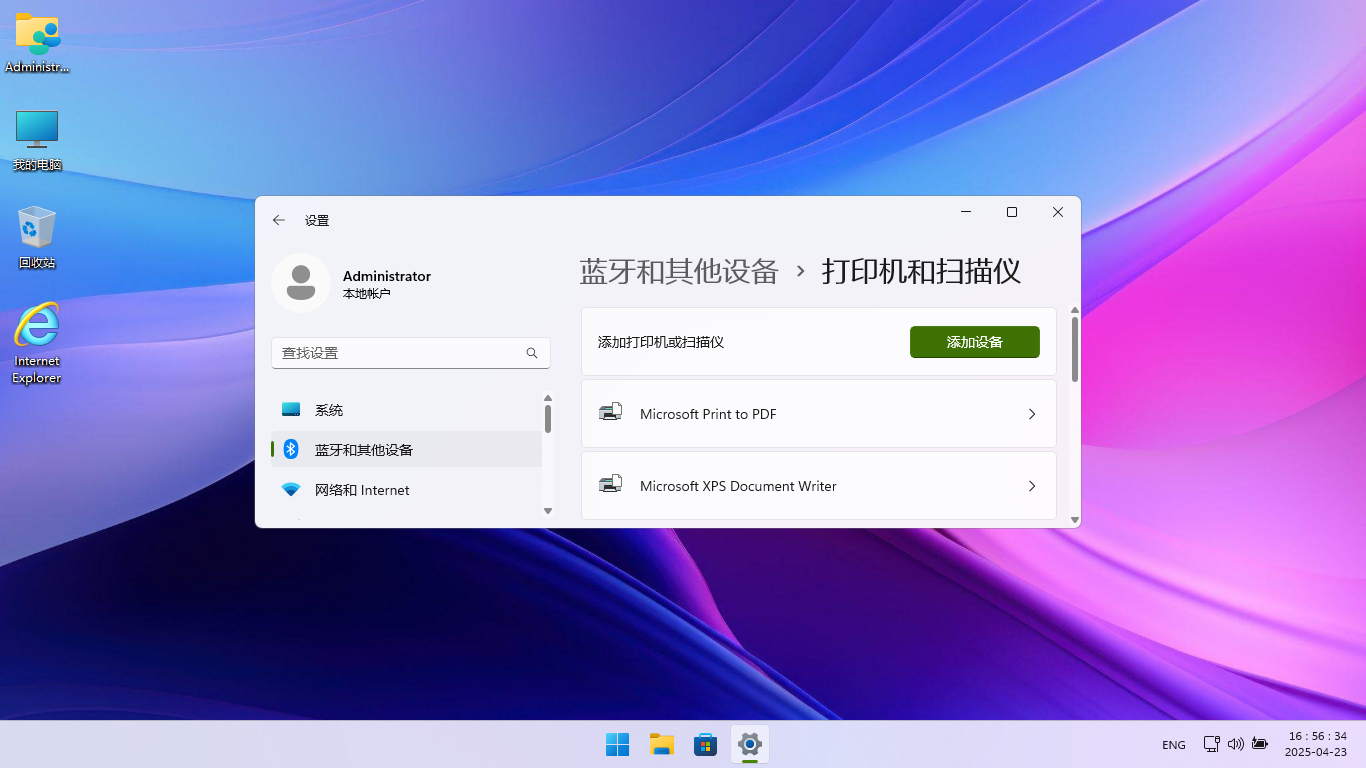
Task: Click the 蓝牙和其他设备 breadcrumb heading
Action: tap(679, 271)
